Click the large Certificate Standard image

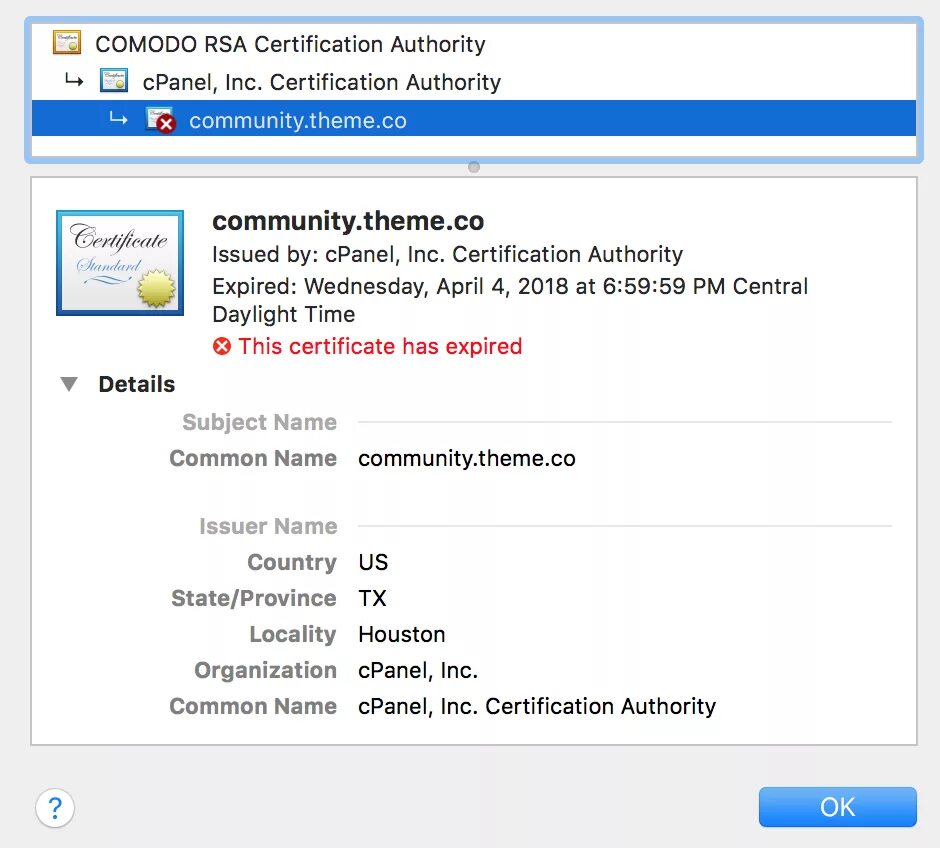point(120,262)
